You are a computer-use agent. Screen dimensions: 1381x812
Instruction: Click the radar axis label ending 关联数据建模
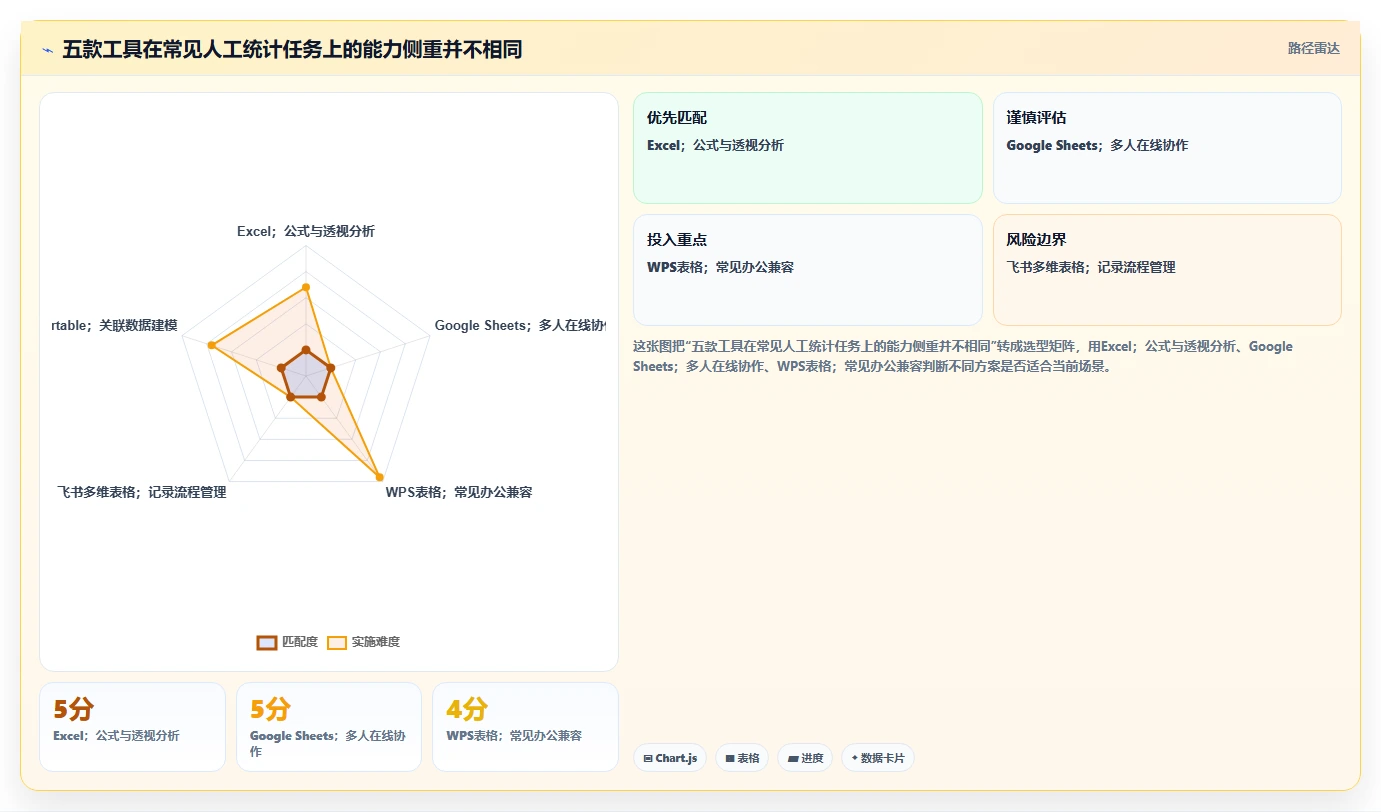(x=115, y=325)
